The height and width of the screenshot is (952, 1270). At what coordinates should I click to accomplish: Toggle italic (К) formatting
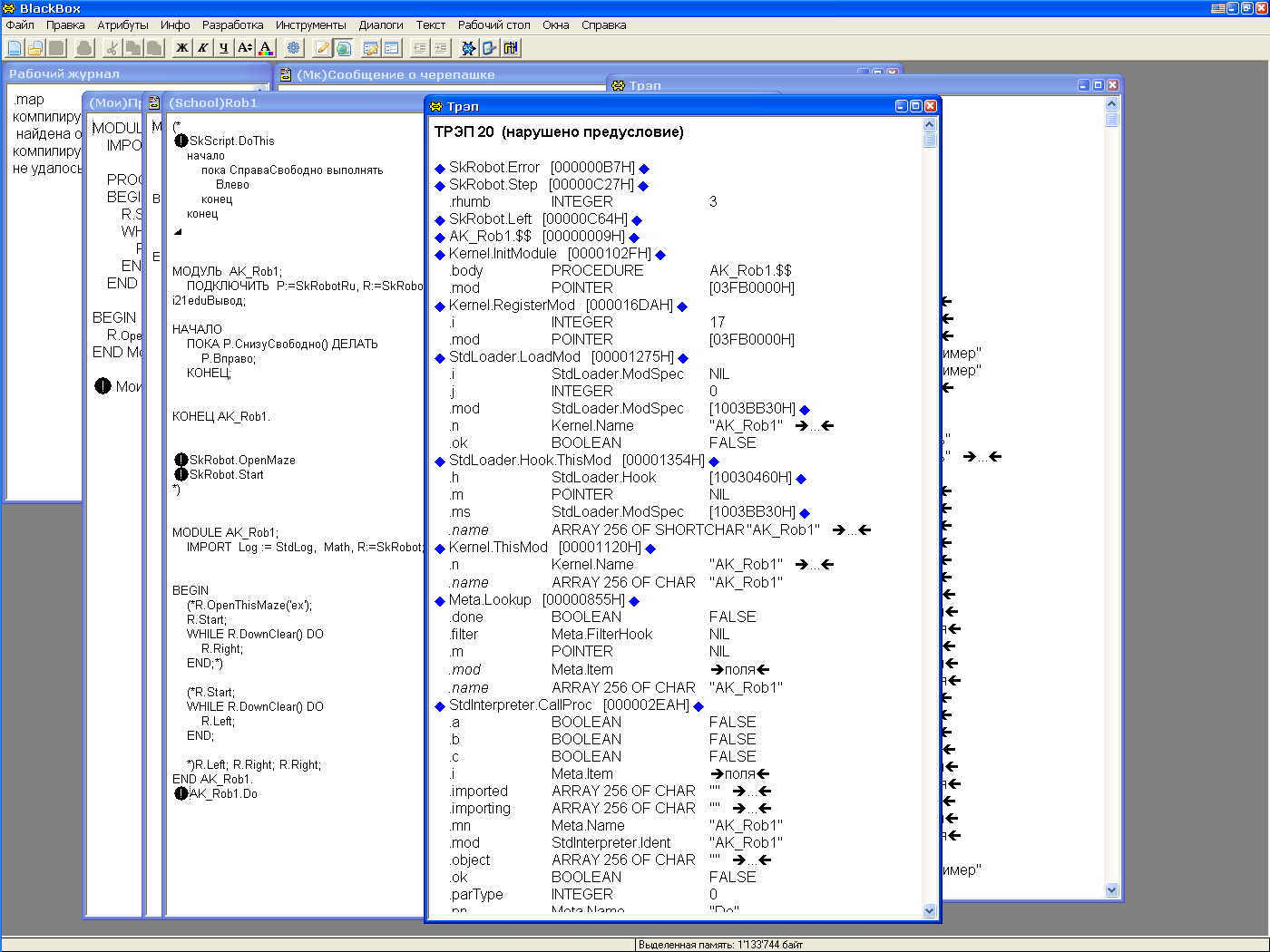[x=203, y=48]
